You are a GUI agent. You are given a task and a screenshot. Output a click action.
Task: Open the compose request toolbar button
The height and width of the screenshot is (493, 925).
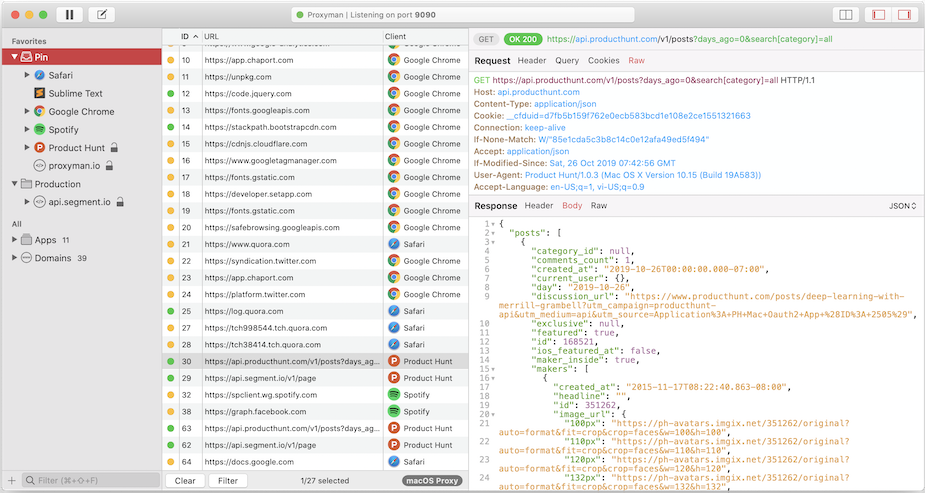[x=101, y=15]
